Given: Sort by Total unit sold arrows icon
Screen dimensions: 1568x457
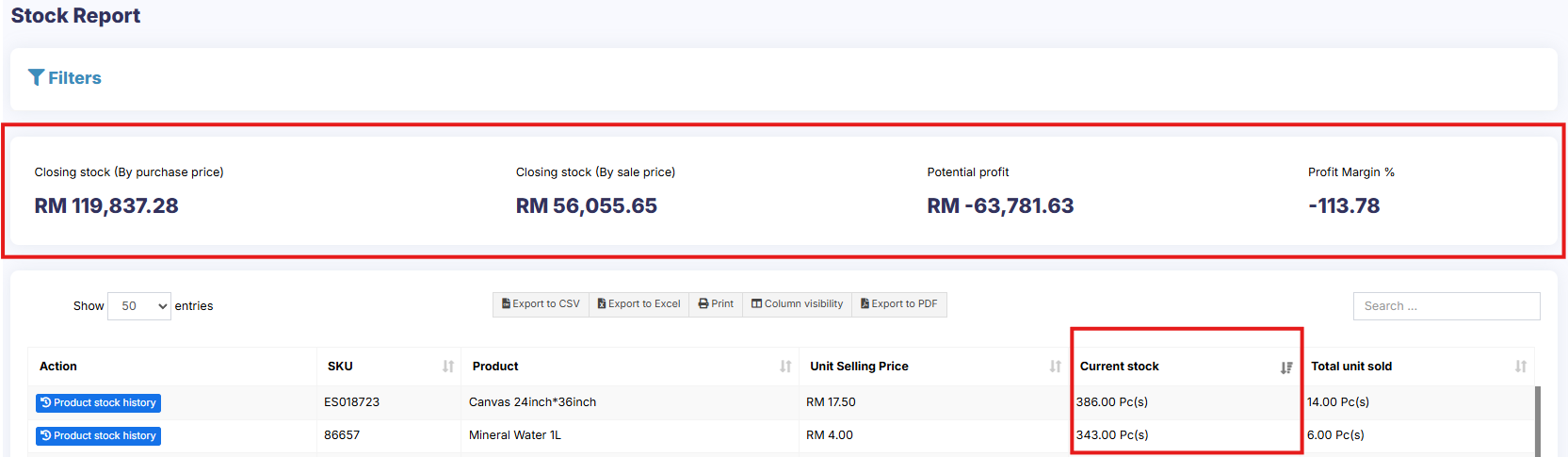Looking at the screenshot, I should [1520, 367].
